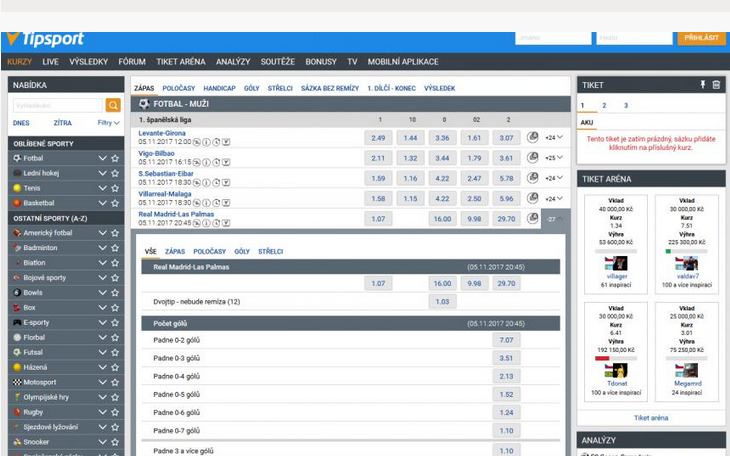Switch to the SÁZKA BEZ REMÍZY tab
This screenshot has width=730, height=456.
coord(330,88)
